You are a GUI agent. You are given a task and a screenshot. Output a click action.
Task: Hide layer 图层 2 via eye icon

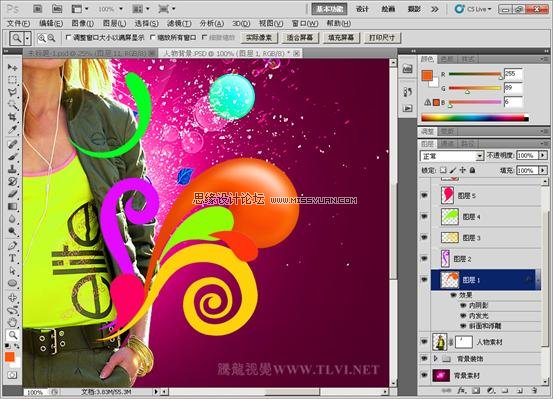(424, 259)
